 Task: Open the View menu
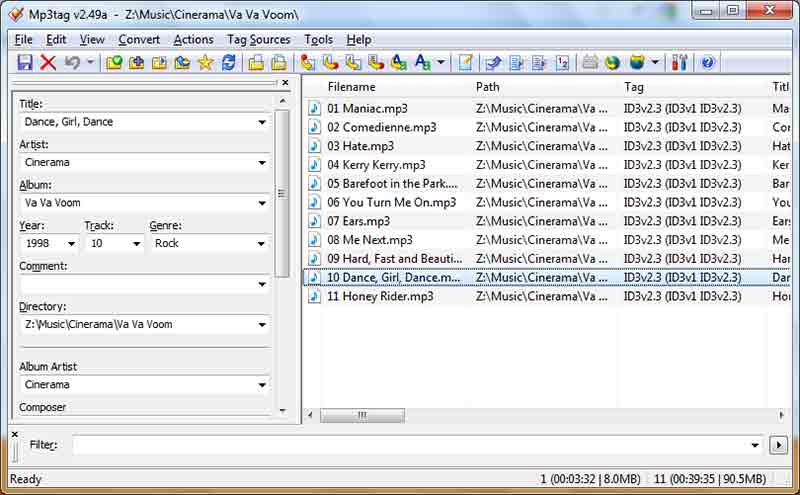coord(92,39)
